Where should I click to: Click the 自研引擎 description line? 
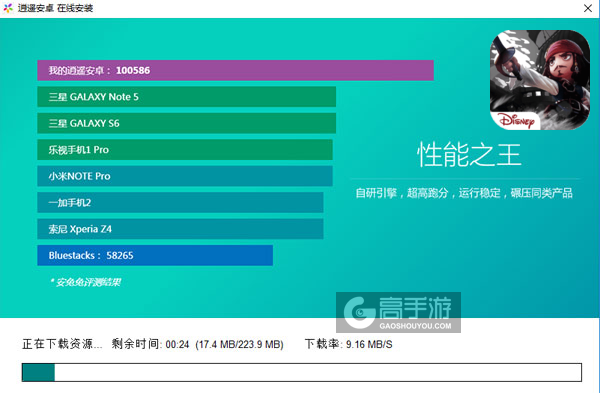[x=464, y=193]
